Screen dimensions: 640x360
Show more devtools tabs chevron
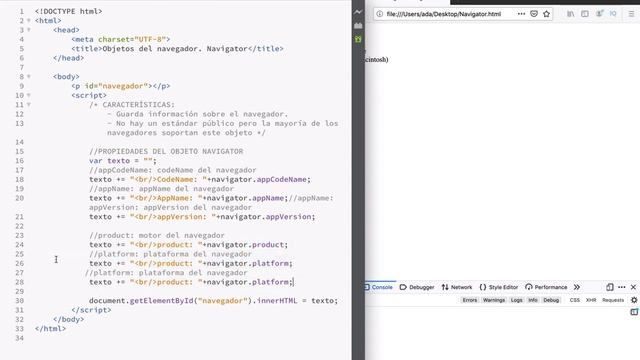577,287
